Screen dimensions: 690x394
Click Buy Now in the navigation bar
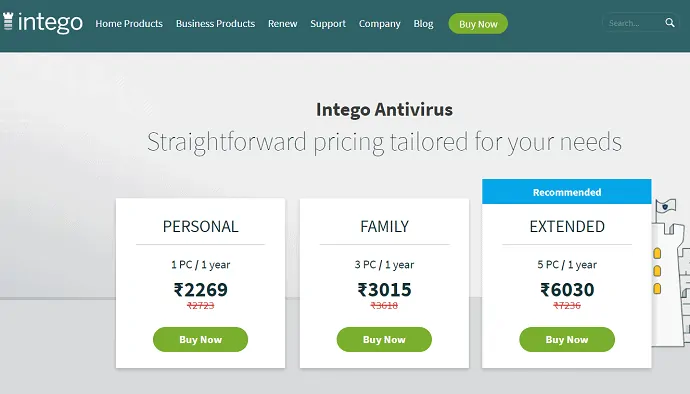(x=478, y=24)
